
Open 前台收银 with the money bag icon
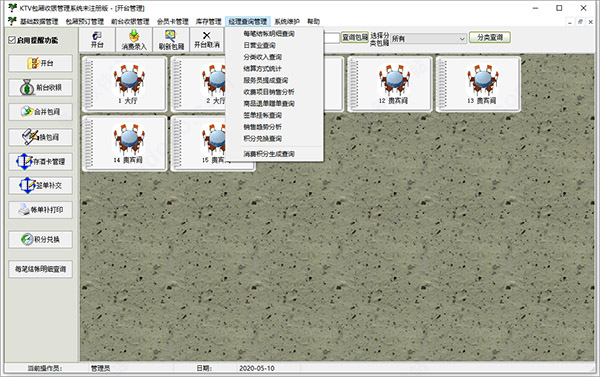click(x=27, y=88)
